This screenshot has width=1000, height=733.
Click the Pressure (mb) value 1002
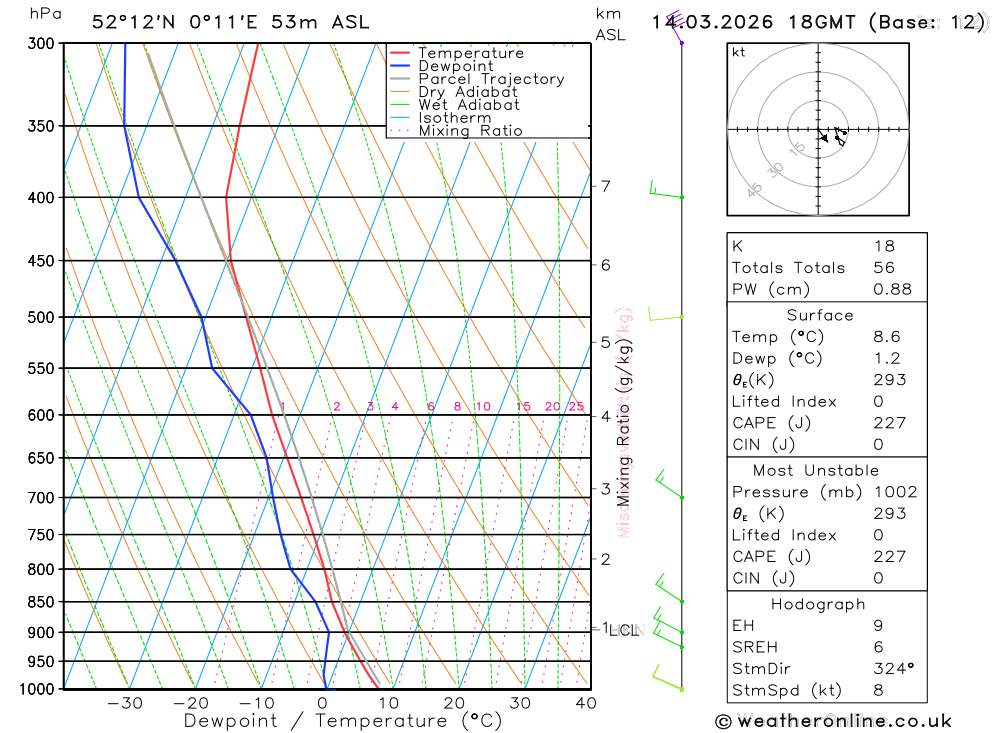(895, 492)
